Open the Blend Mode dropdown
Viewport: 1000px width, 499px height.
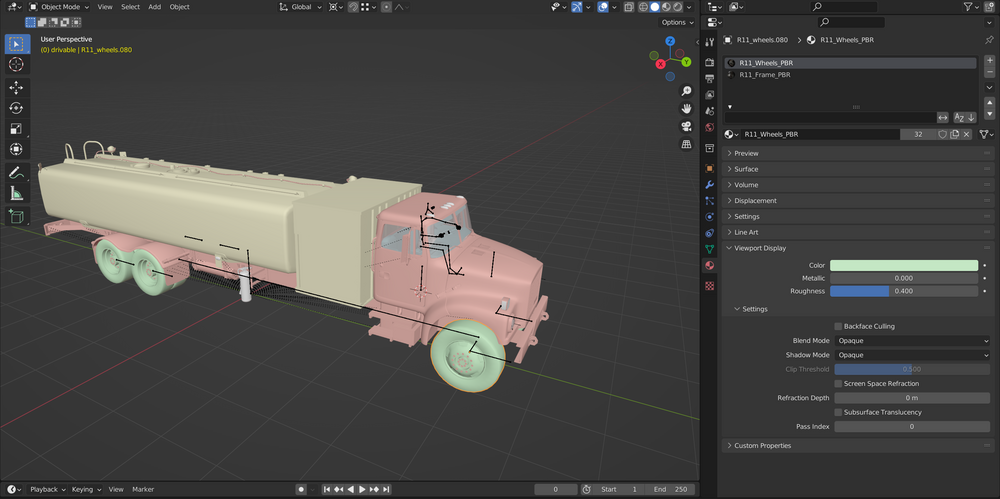(x=912, y=341)
